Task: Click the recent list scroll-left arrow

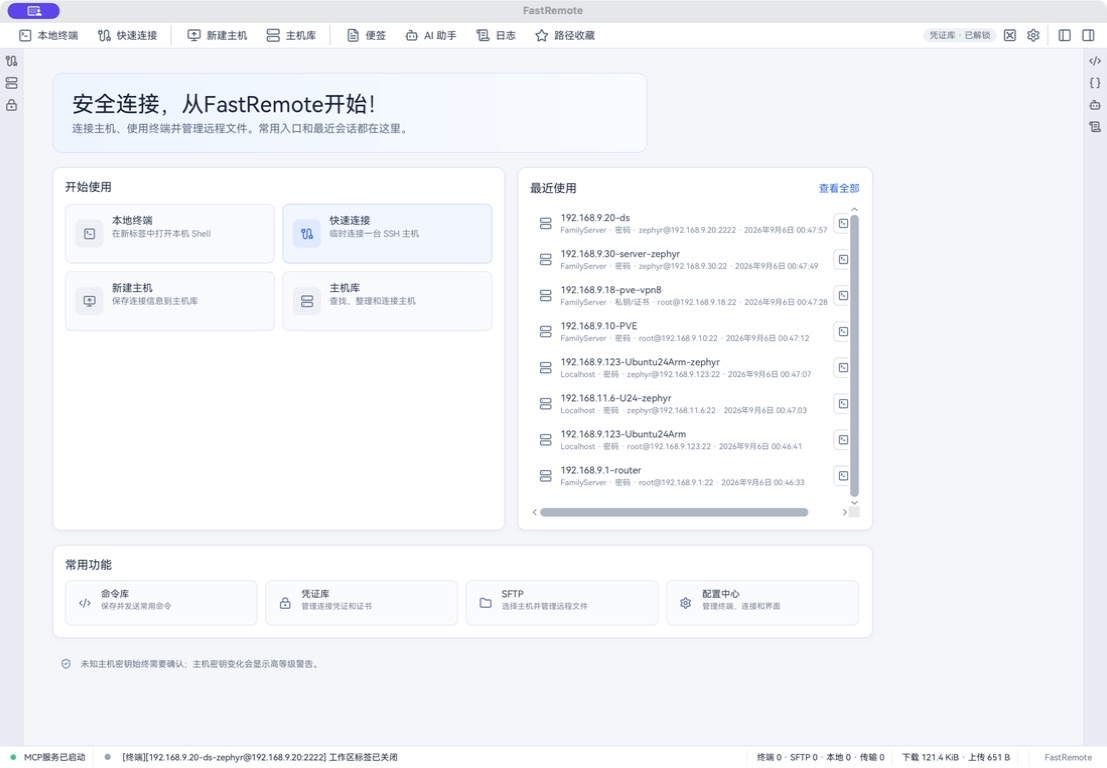Action: tap(534, 512)
